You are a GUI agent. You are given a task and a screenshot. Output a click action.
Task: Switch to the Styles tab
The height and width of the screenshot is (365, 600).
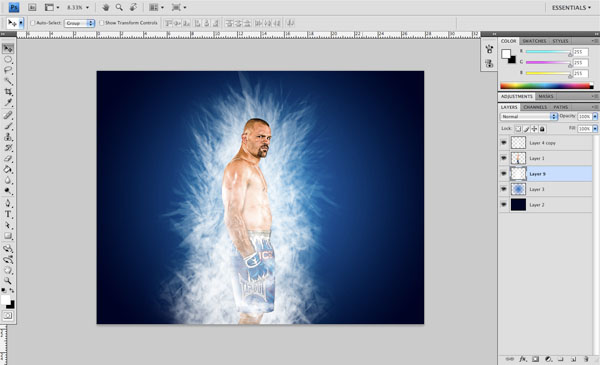coord(560,41)
